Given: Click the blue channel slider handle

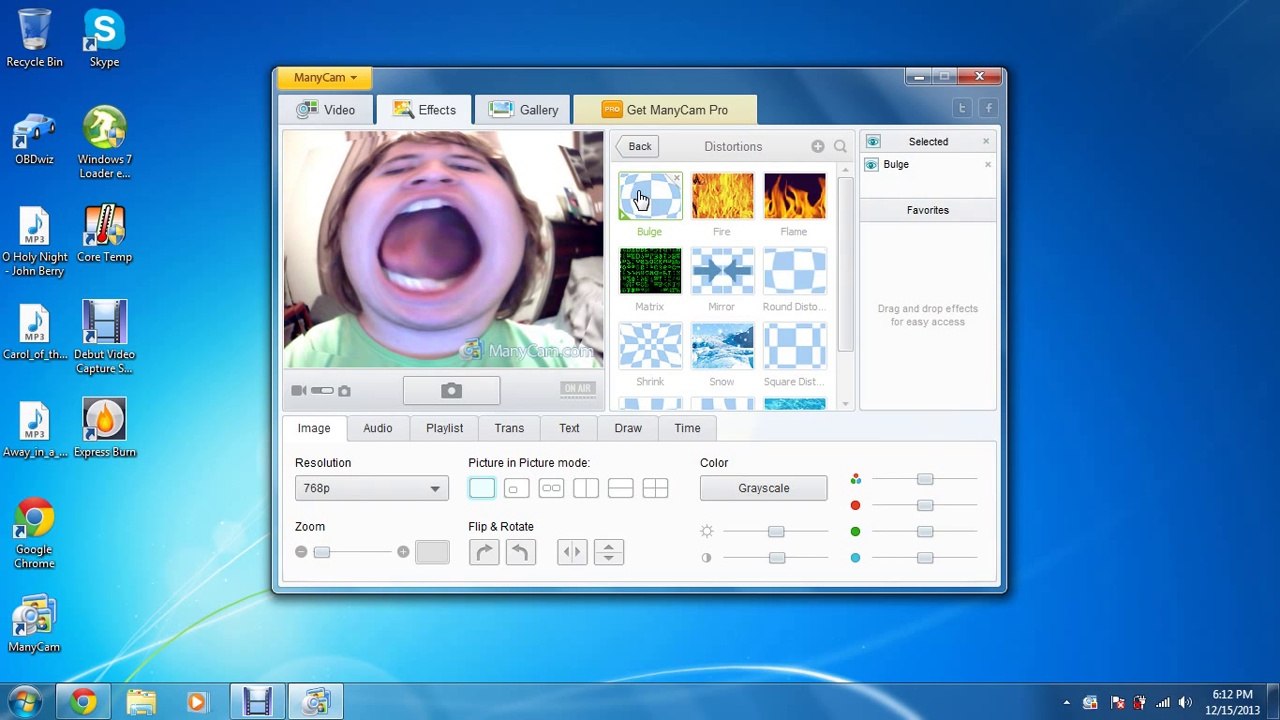Looking at the screenshot, I should coord(925,558).
